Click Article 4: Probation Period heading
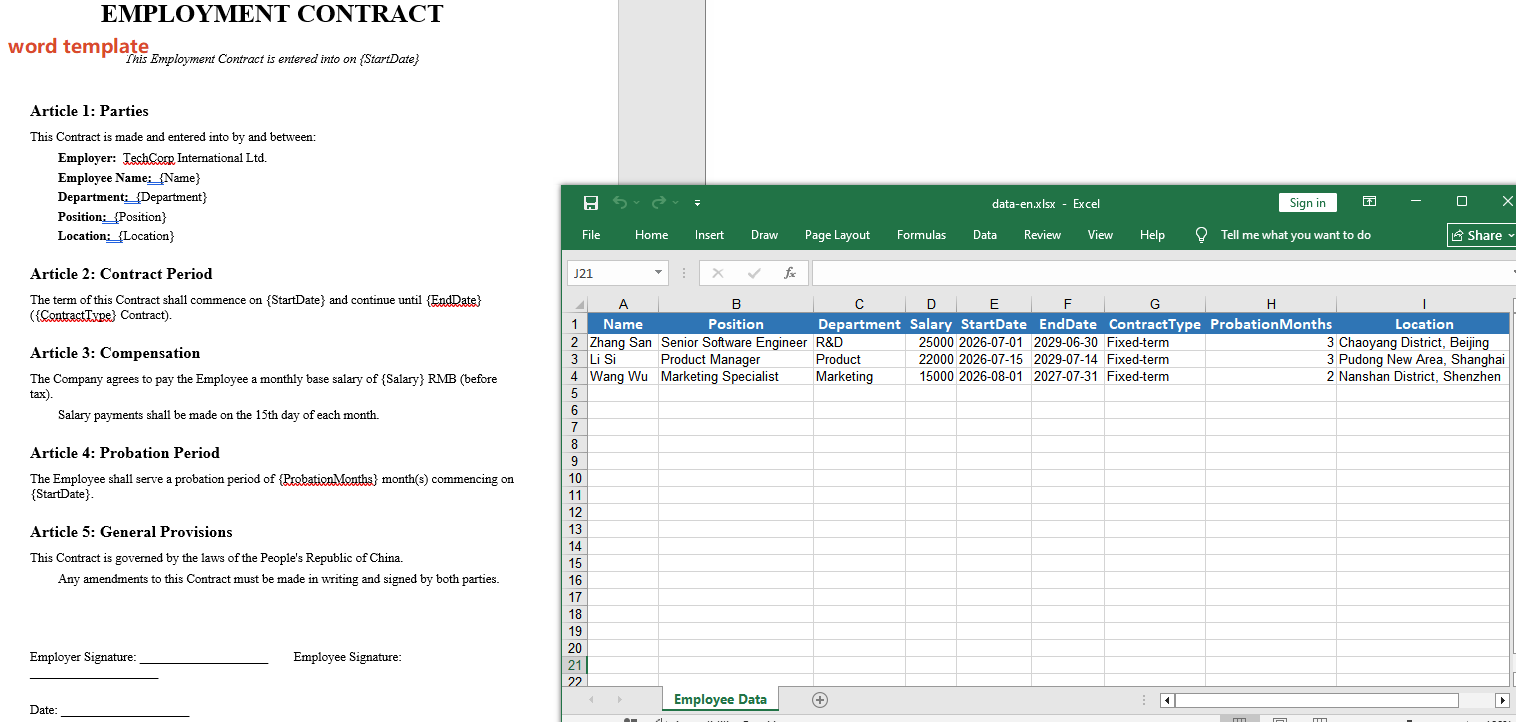This screenshot has height=722, width=1516. [125, 453]
